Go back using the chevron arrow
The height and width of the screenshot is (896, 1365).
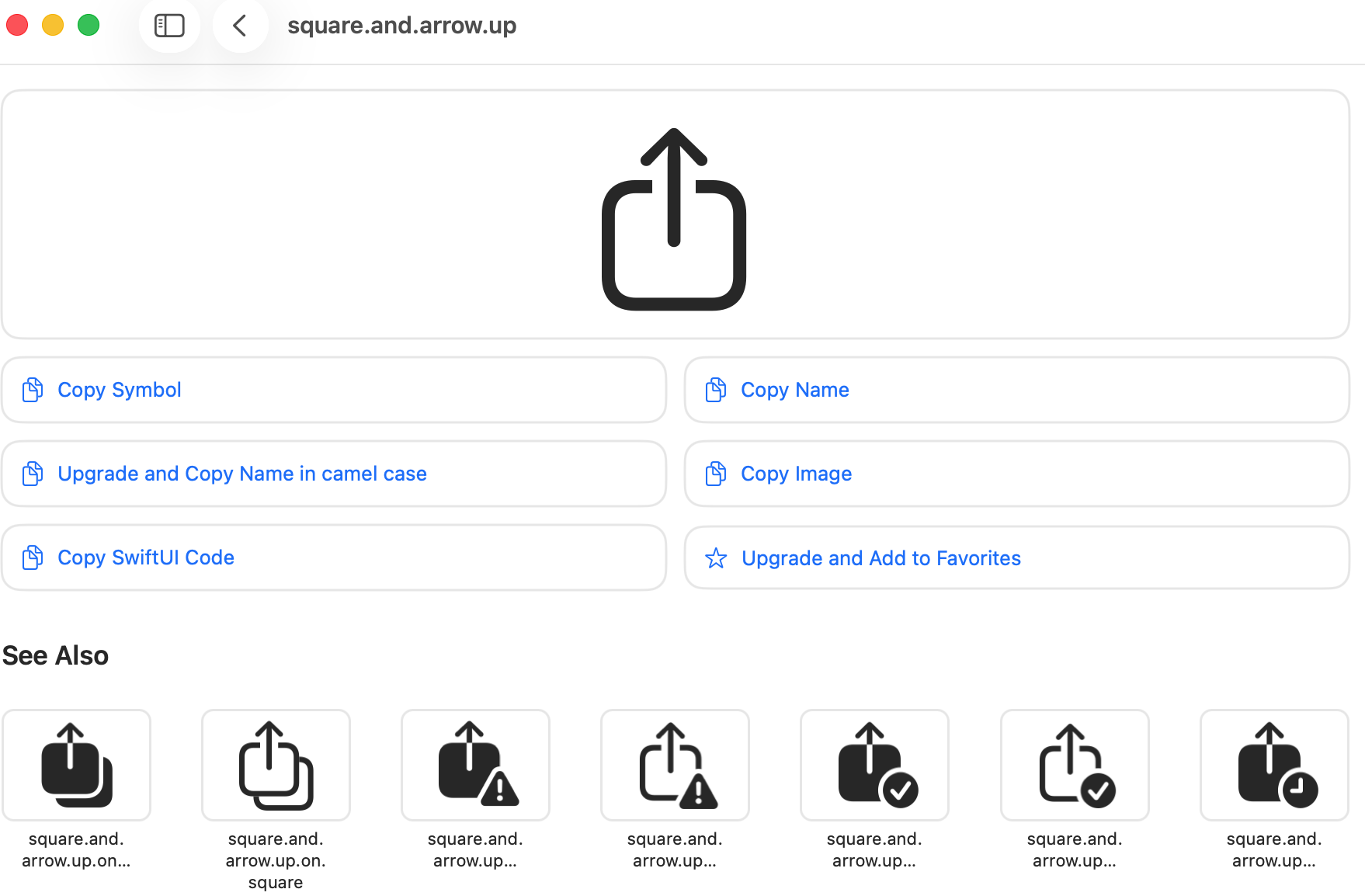pos(240,26)
